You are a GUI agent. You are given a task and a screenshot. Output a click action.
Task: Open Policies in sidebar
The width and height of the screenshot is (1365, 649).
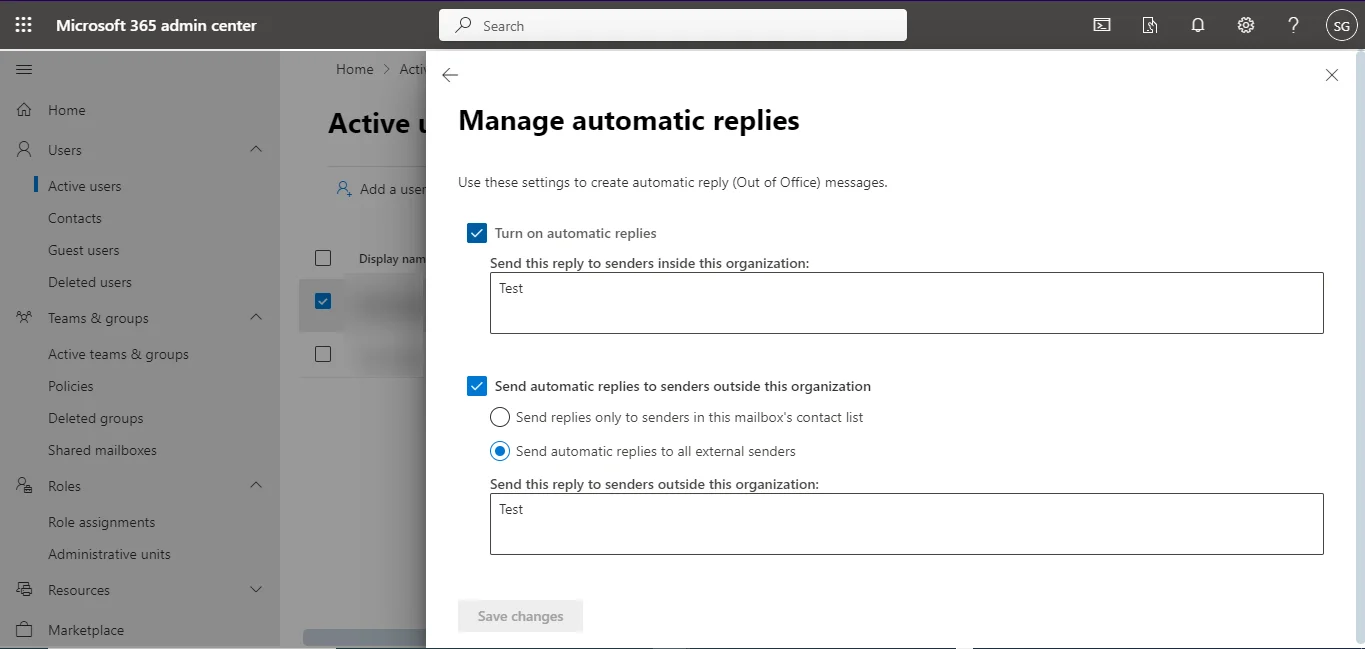tap(71, 386)
